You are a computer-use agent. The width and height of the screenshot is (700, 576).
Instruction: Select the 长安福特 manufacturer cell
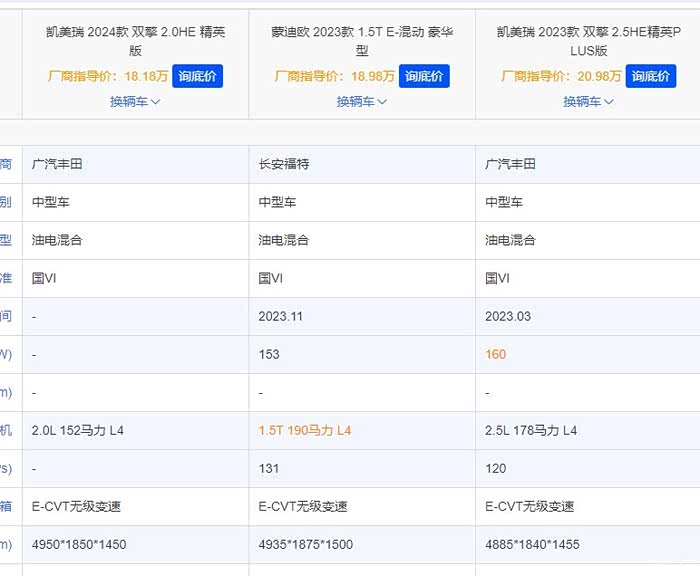pos(284,164)
